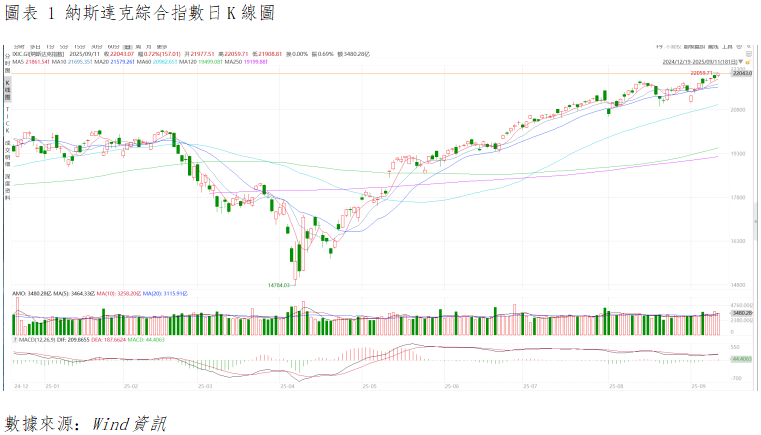Click the chart title 納斯達克綜合指數日K線圖
The height and width of the screenshot is (435, 761).
[170, 13]
